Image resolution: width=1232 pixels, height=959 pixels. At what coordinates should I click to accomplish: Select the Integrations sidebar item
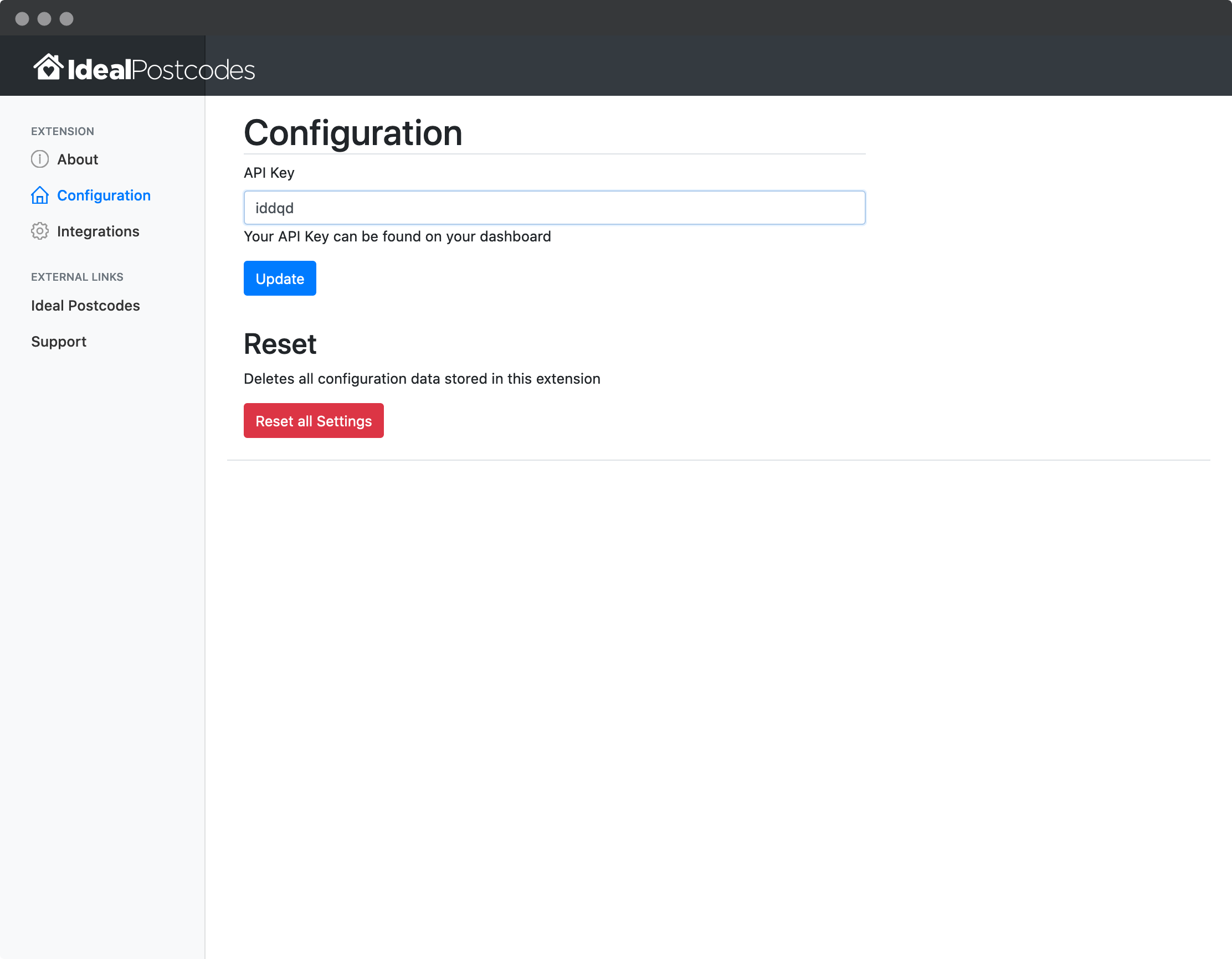pos(98,231)
